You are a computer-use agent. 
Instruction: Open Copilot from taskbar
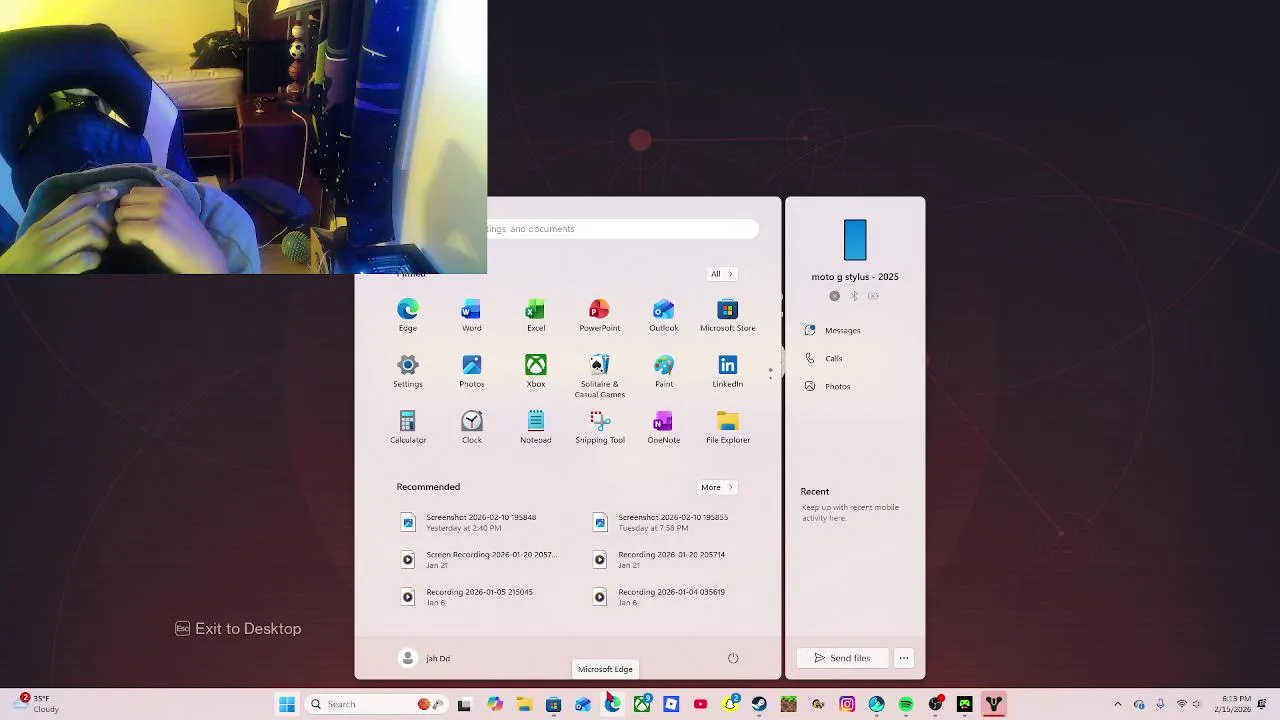(x=495, y=704)
